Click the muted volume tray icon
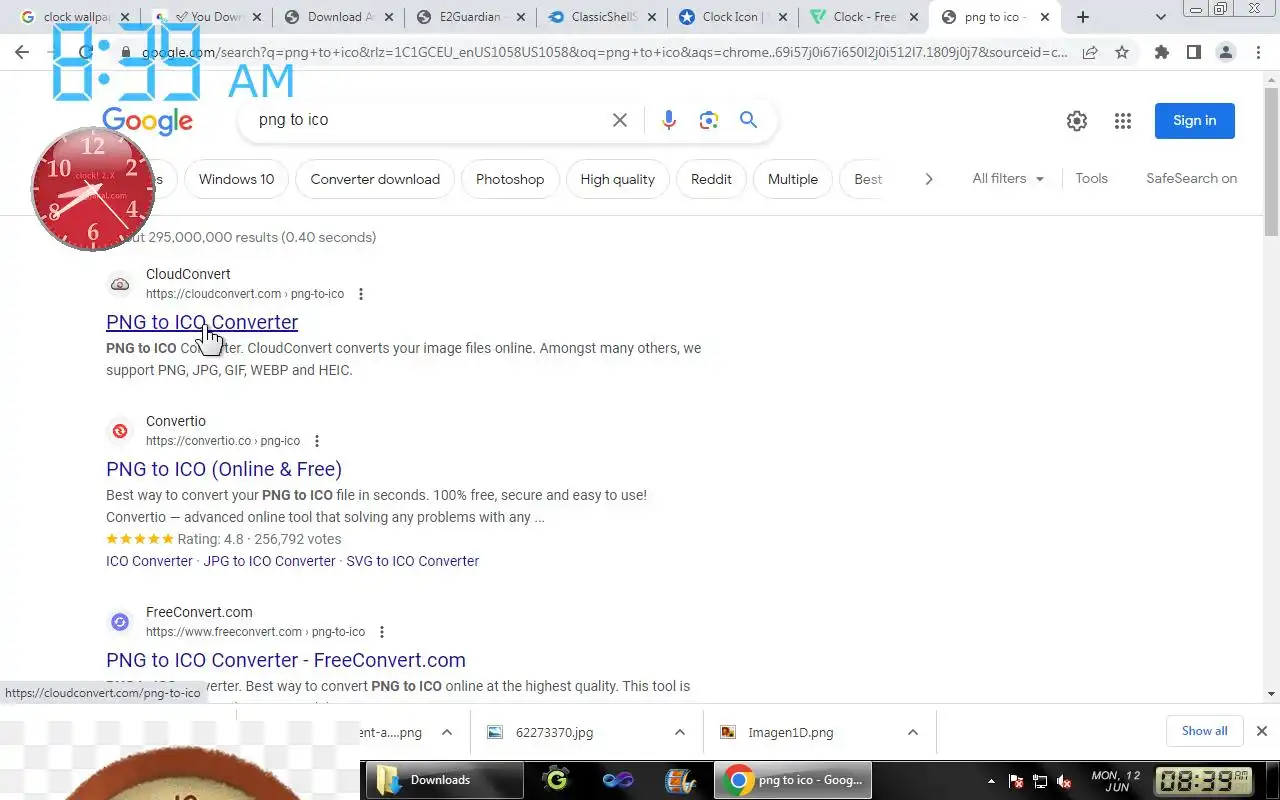 point(1064,781)
